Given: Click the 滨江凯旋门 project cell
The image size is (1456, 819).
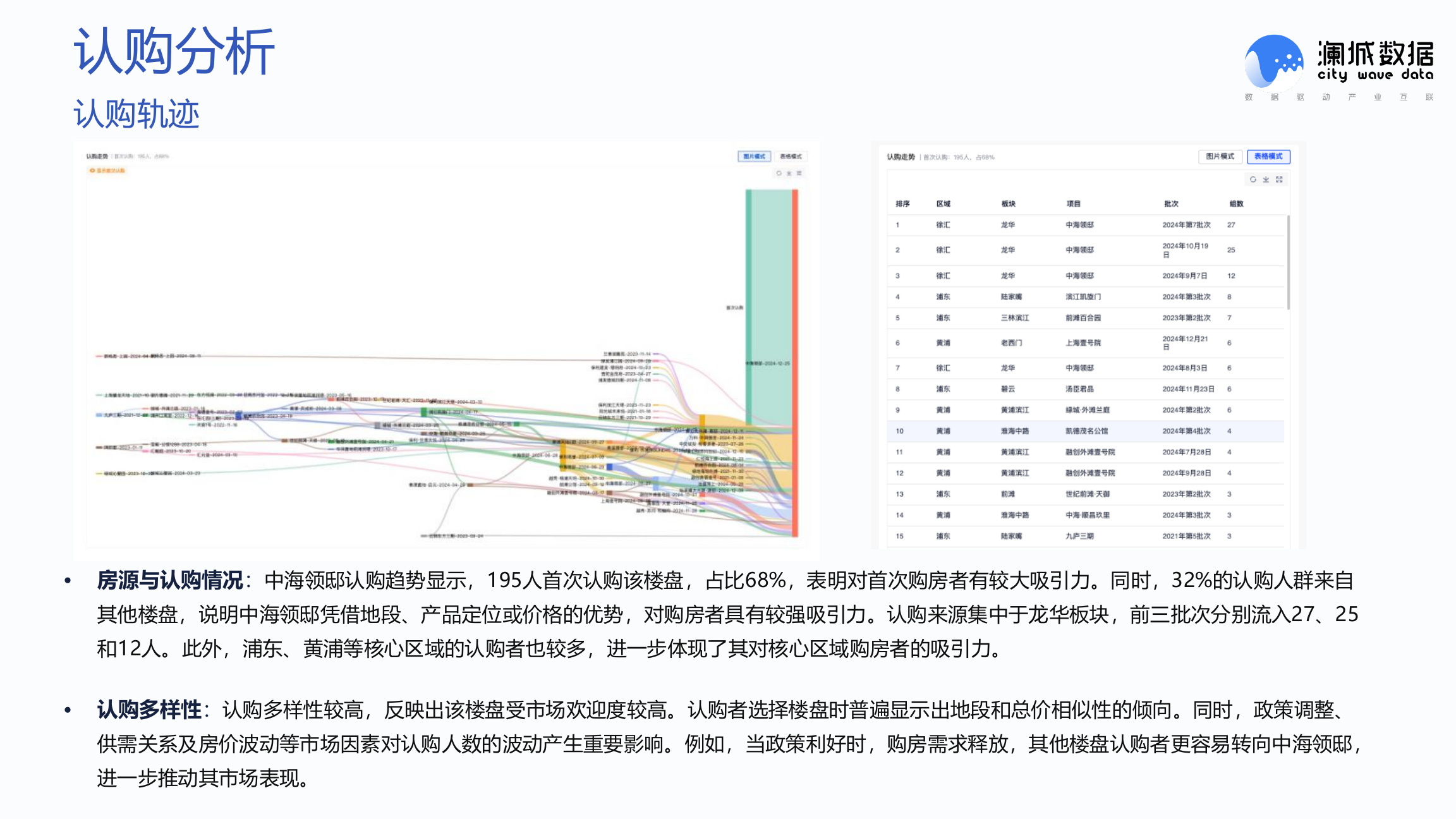Looking at the screenshot, I should click(x=1083, y=296).
